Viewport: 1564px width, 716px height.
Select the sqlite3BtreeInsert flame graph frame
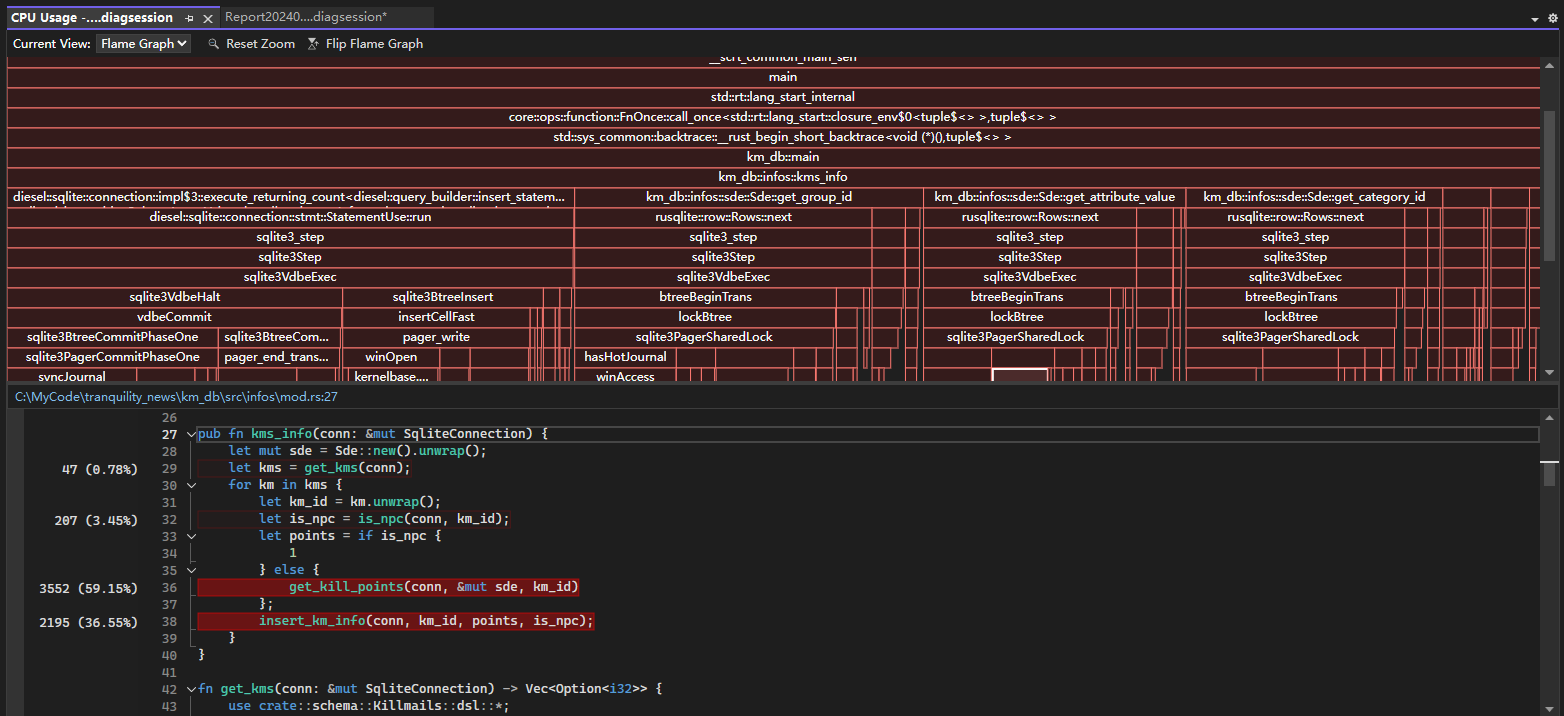[442, 297]
